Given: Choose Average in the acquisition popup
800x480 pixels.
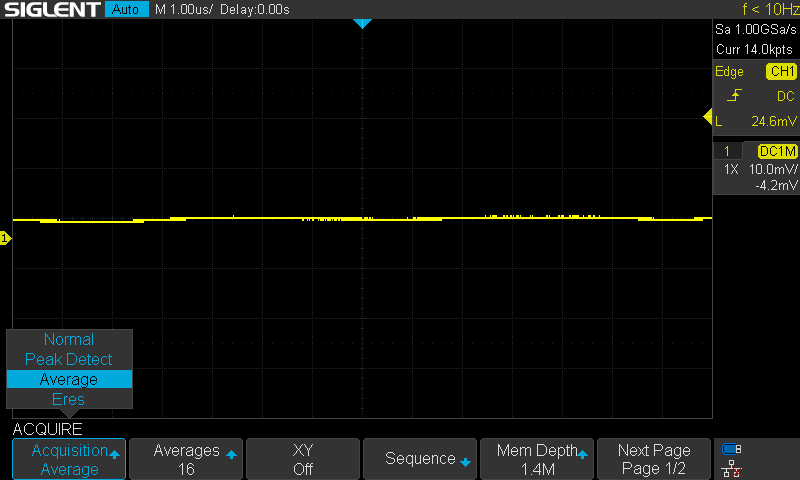Looking at the screenshot, I should pos(69,380).
